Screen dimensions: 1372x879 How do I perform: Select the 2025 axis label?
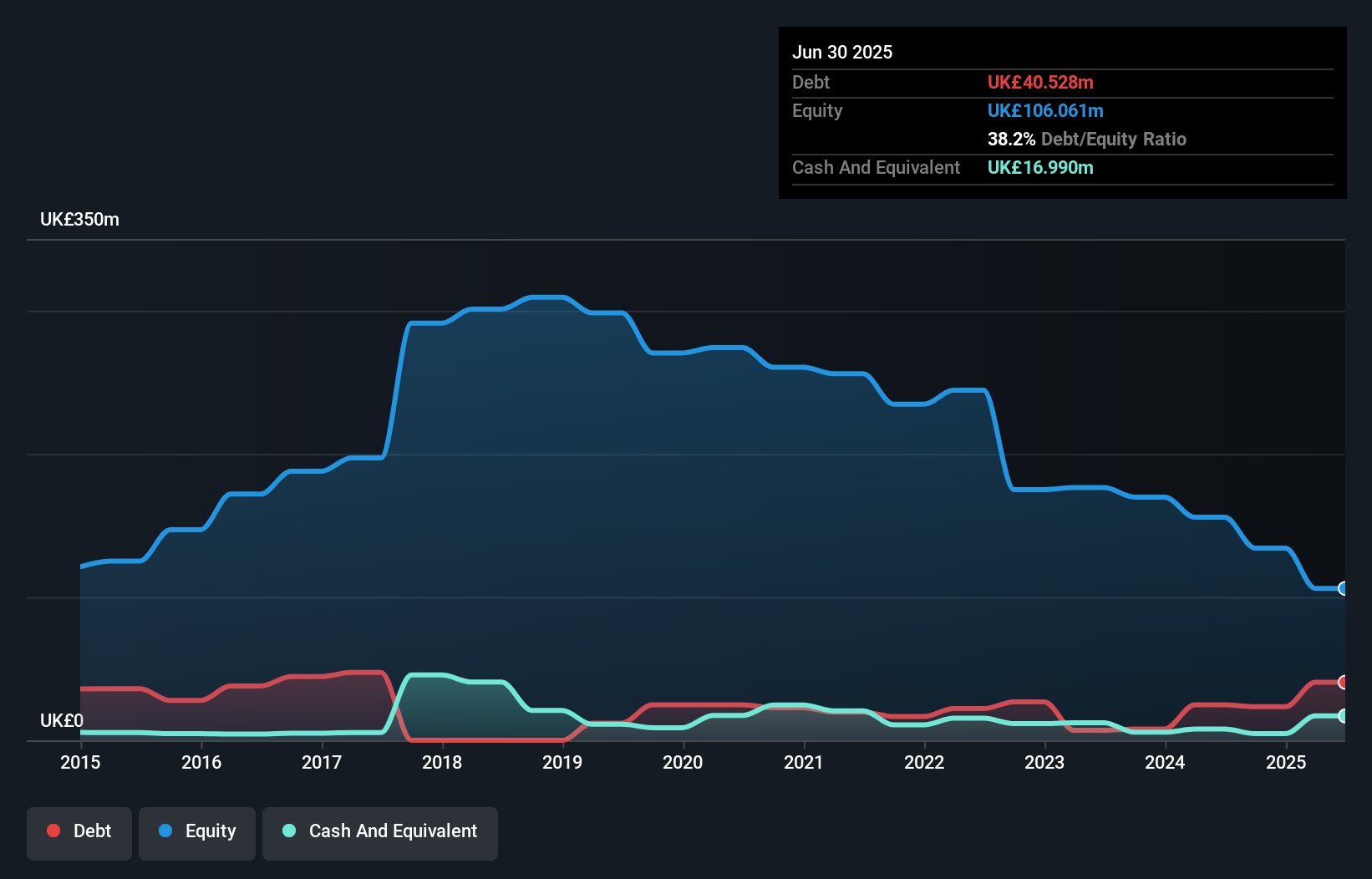1287,762
